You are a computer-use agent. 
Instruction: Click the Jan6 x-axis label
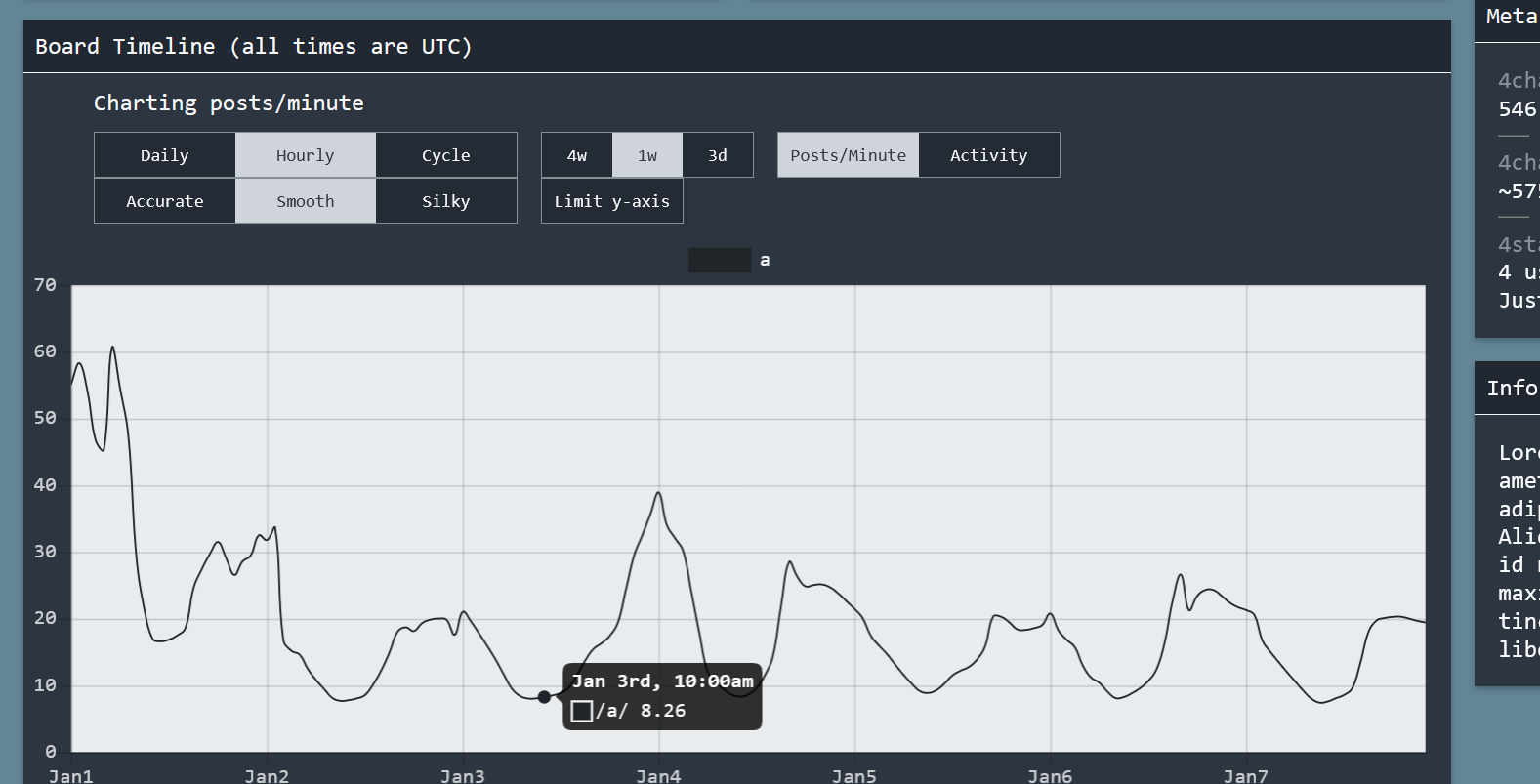[x=1050, y=776]
